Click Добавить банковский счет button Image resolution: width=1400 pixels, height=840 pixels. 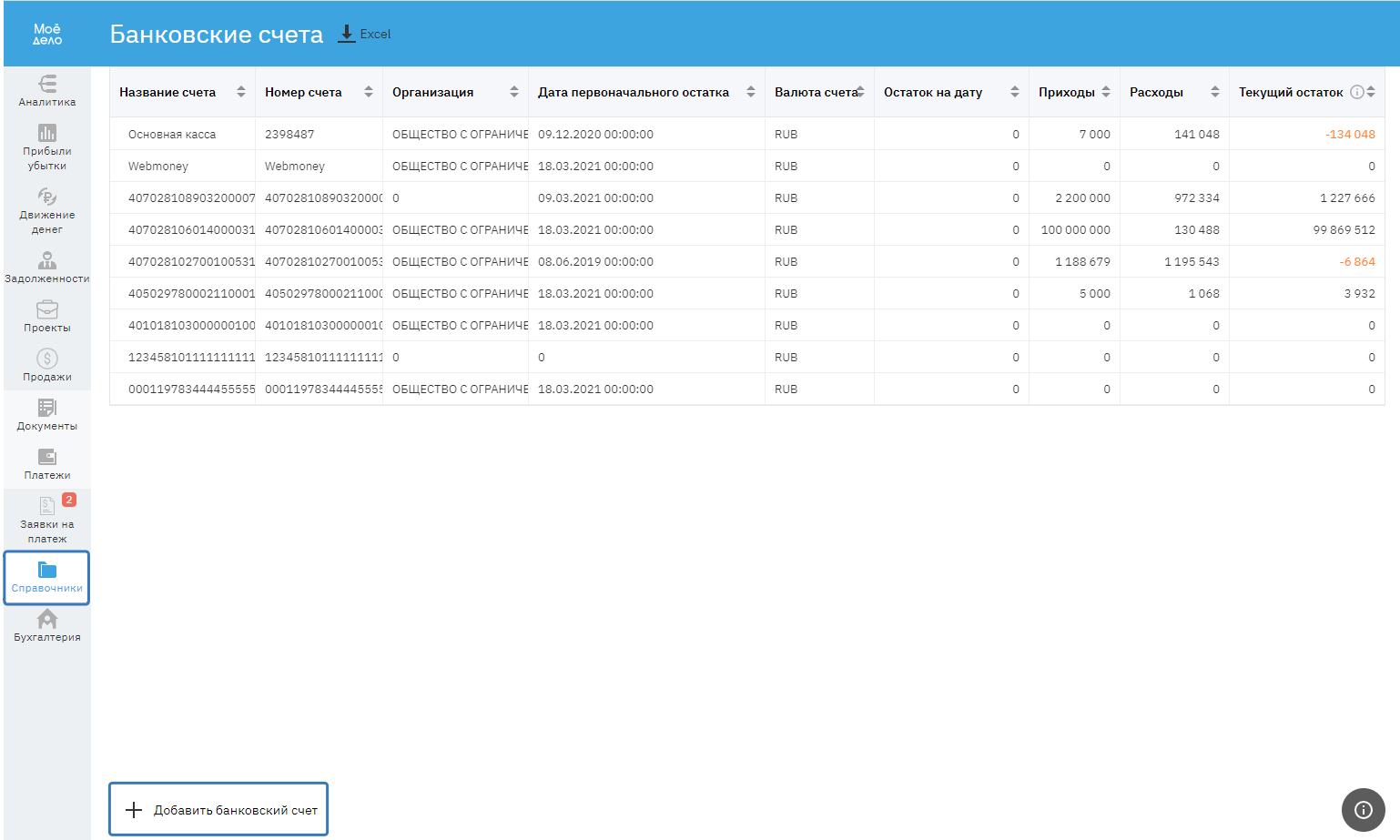coord(218,809)
